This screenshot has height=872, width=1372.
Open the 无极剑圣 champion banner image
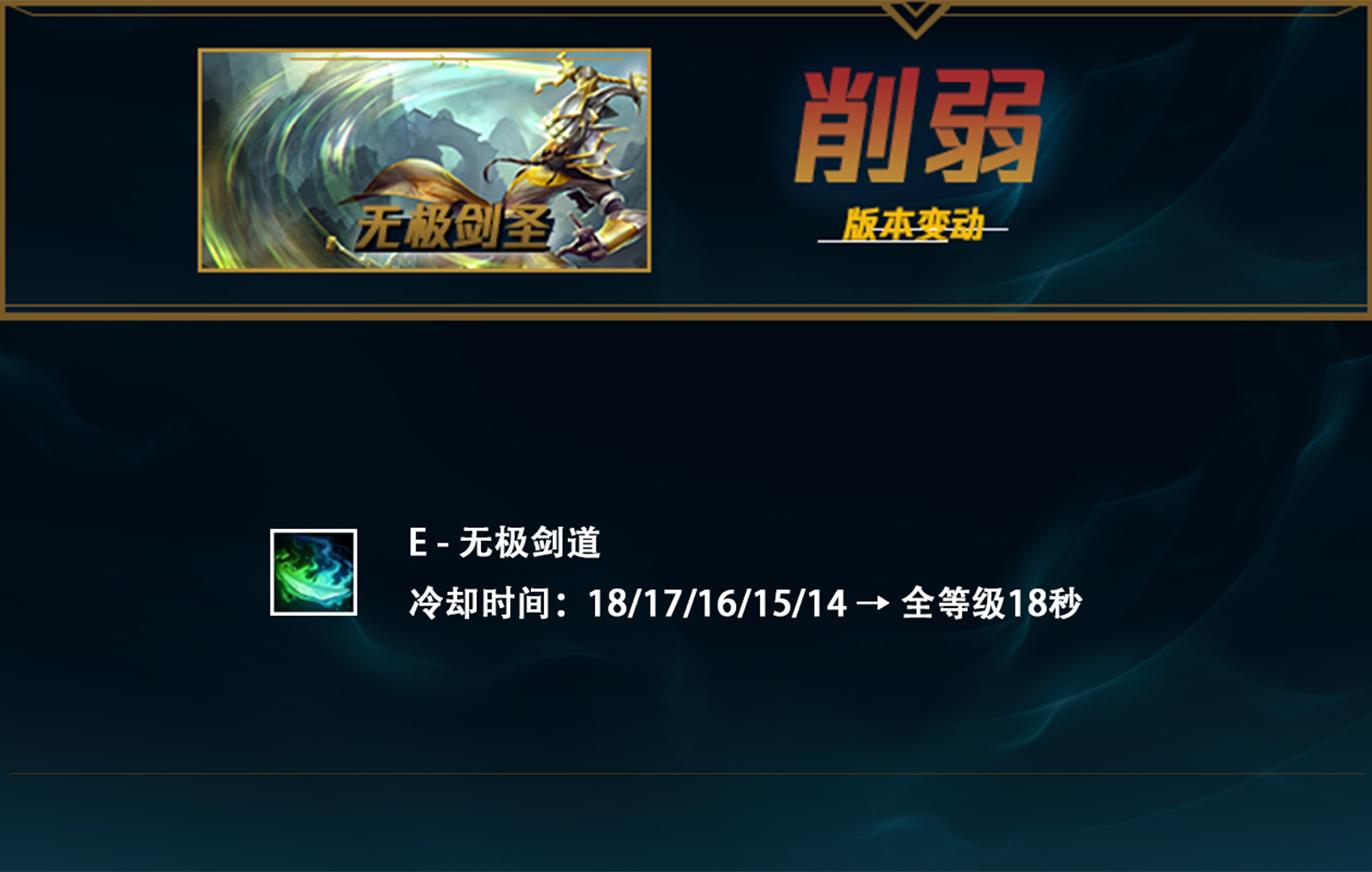[425, 160]
